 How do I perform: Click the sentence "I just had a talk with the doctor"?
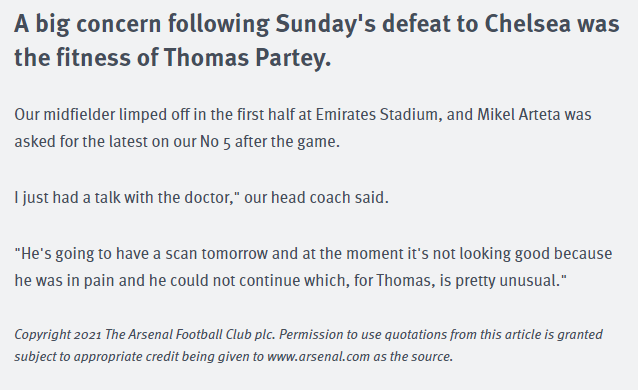(124, 198)
